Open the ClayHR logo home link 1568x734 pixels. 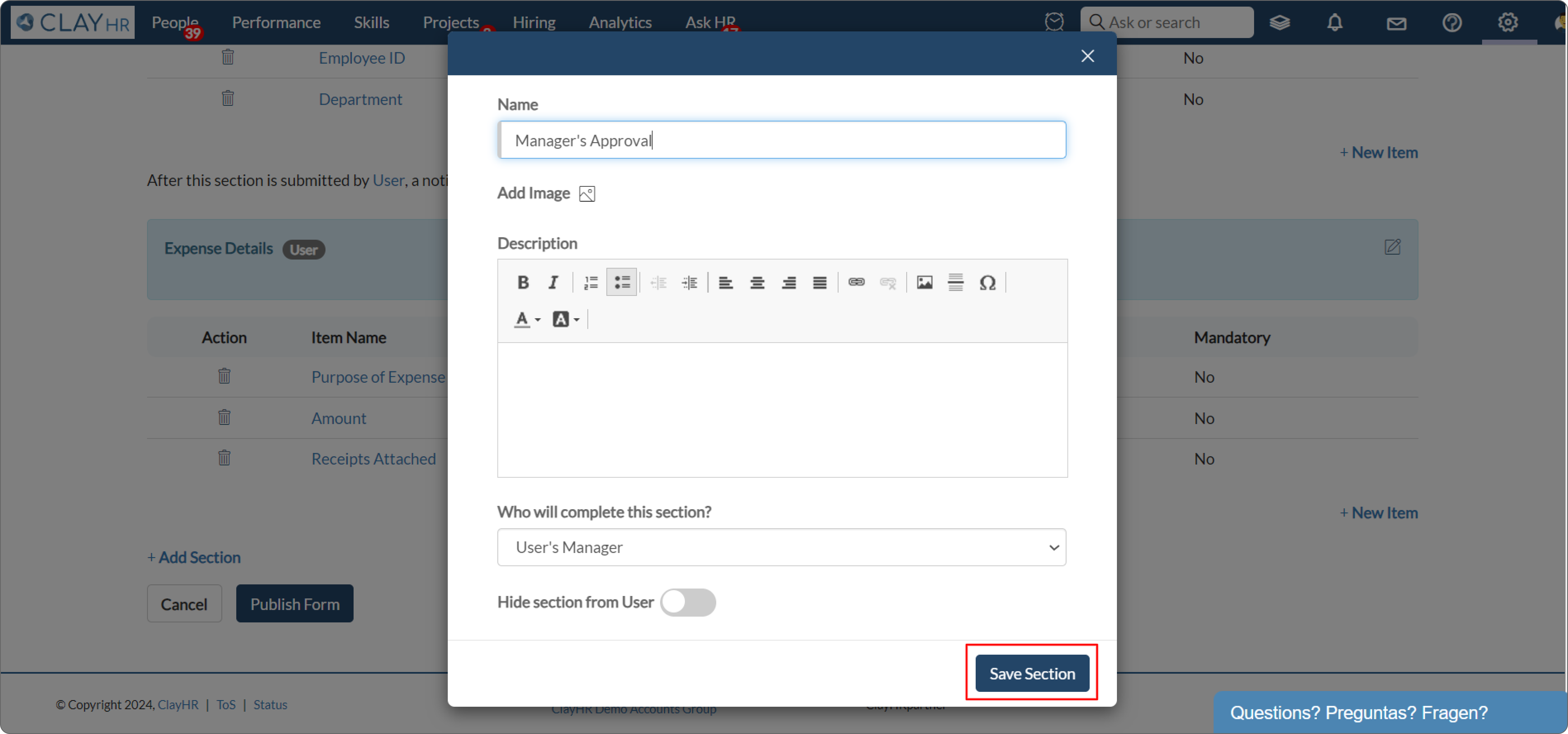click(72, 23)
